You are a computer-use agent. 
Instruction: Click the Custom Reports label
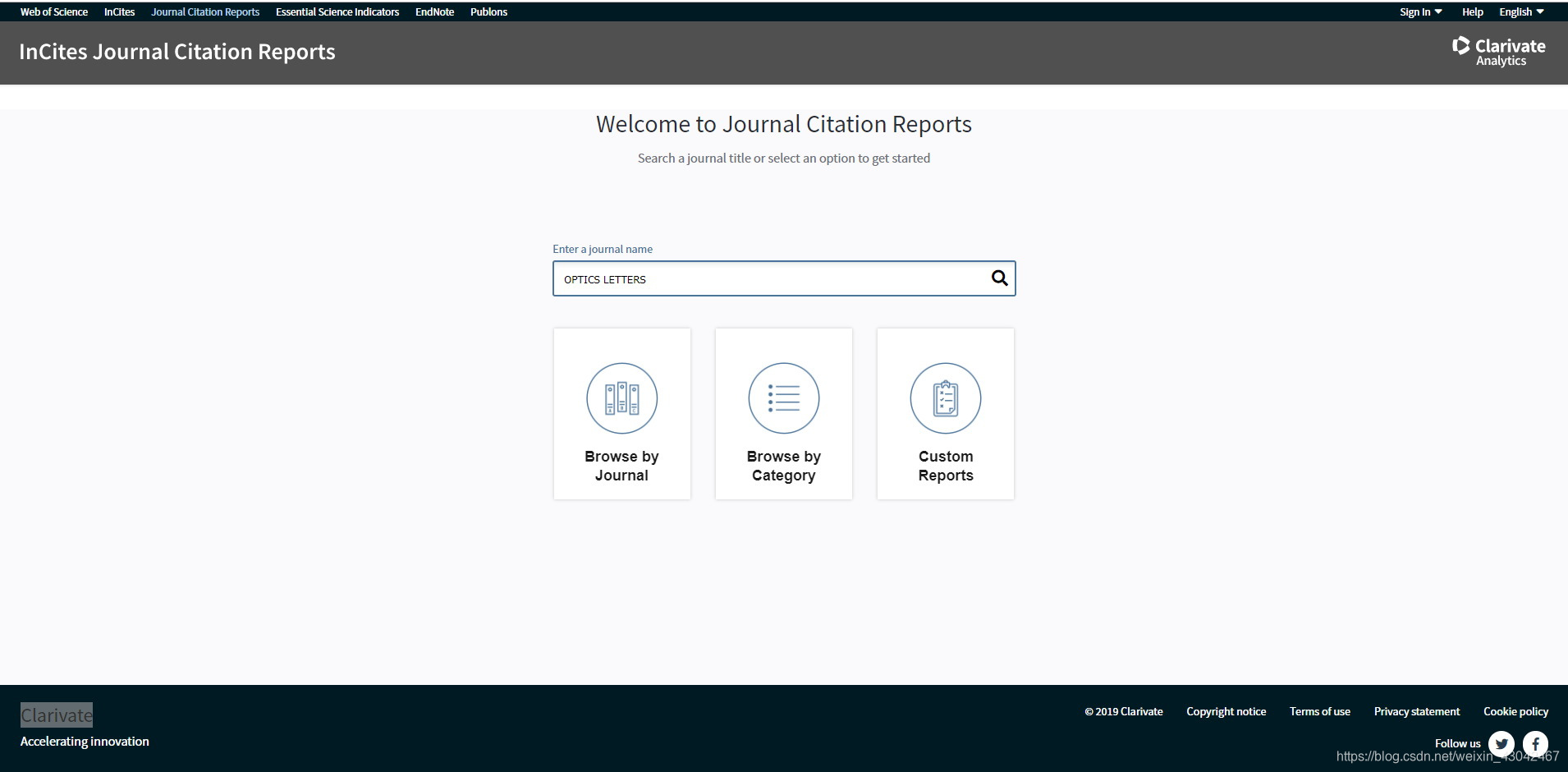coord(945,466)
